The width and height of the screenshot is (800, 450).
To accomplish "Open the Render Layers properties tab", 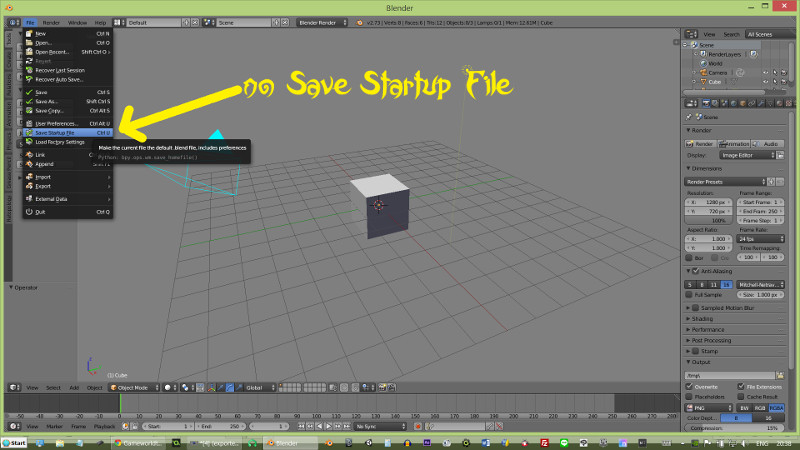I will (715, 103).
